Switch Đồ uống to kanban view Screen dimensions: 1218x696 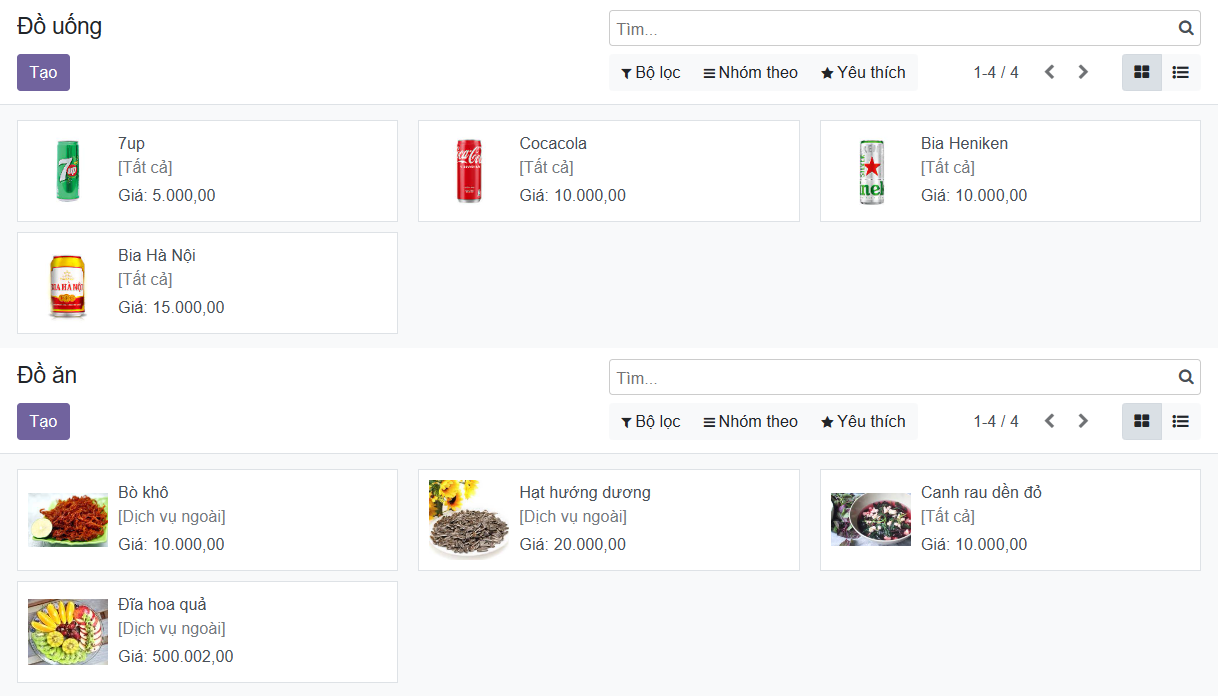[1141, 72]
